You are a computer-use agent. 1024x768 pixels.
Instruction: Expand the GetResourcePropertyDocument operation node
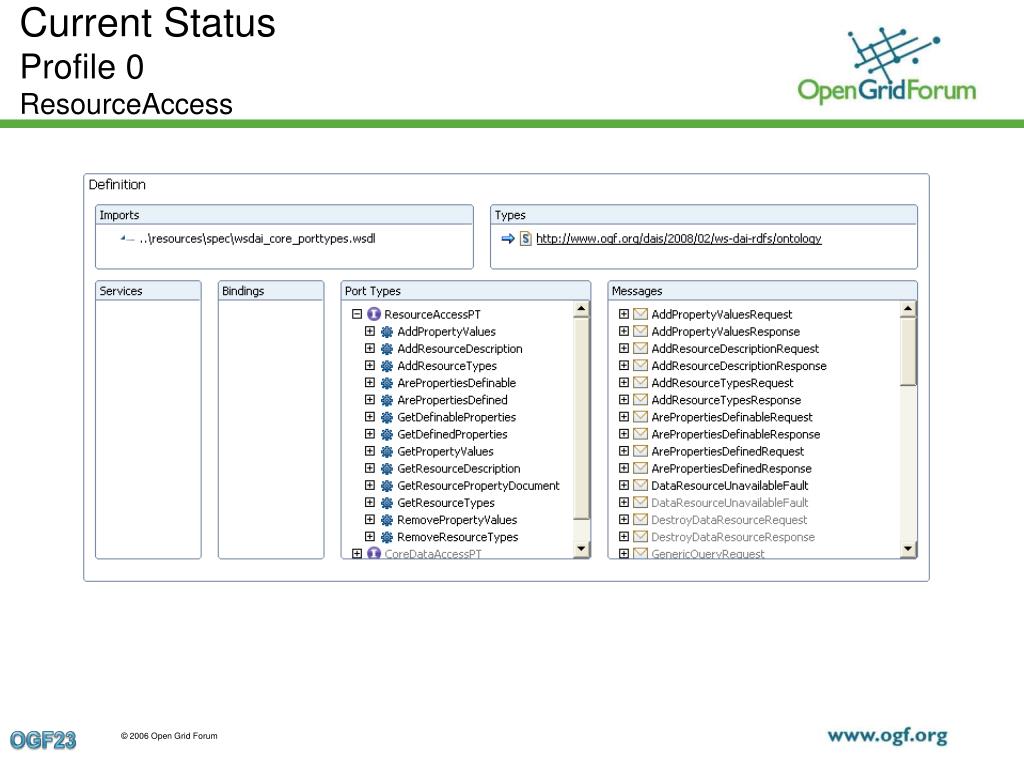[370, 485]
